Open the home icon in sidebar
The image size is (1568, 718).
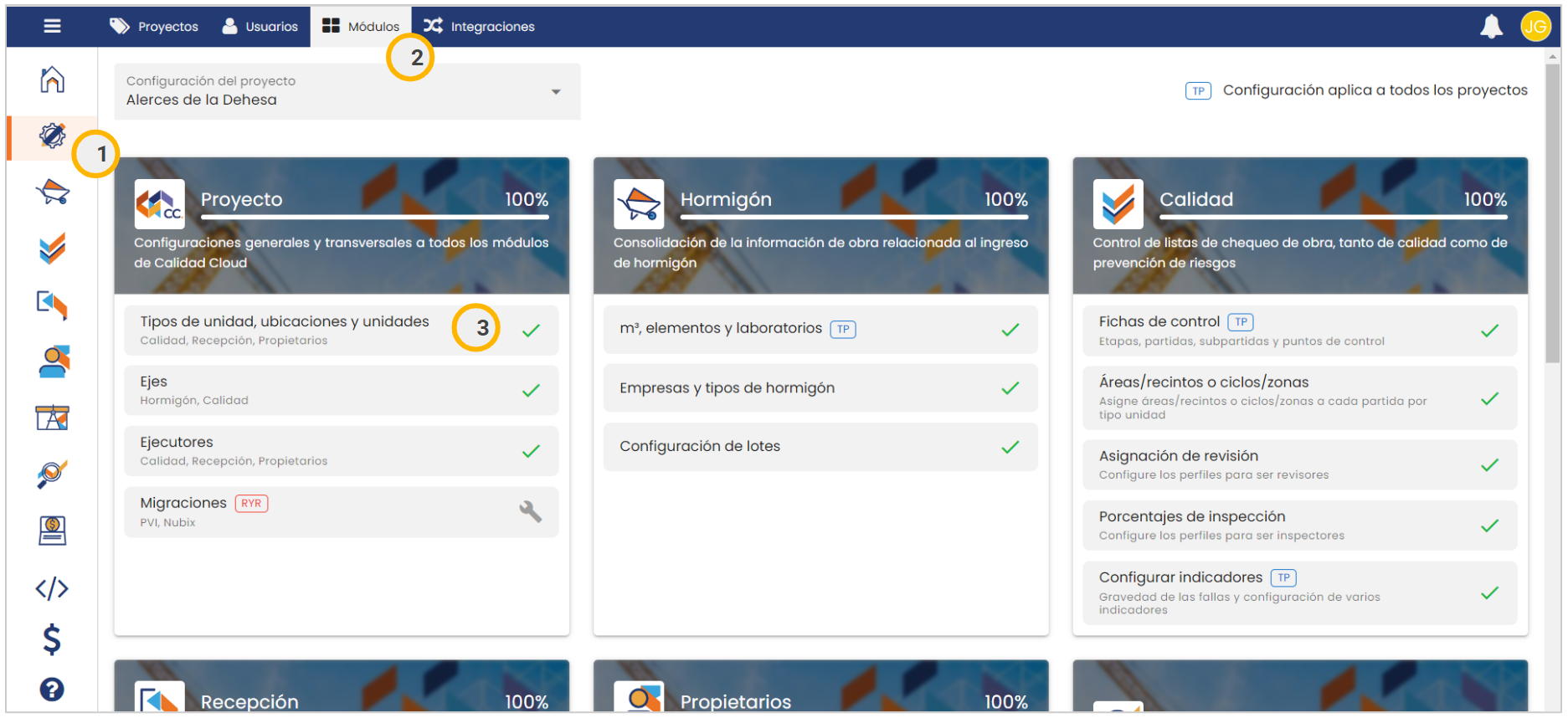[x=52, y=79]
